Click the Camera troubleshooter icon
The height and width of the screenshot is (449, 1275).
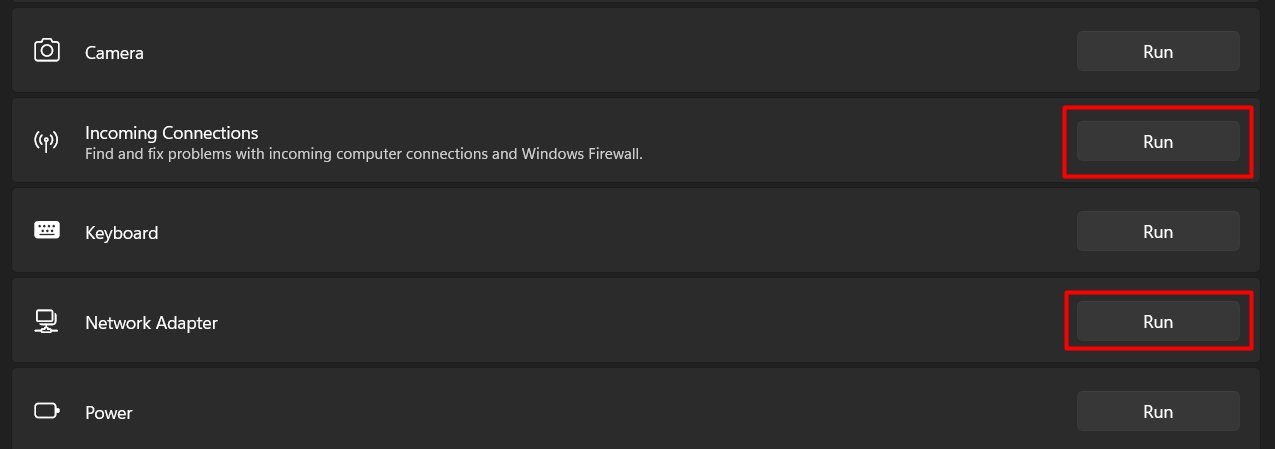tap(47, 51)
